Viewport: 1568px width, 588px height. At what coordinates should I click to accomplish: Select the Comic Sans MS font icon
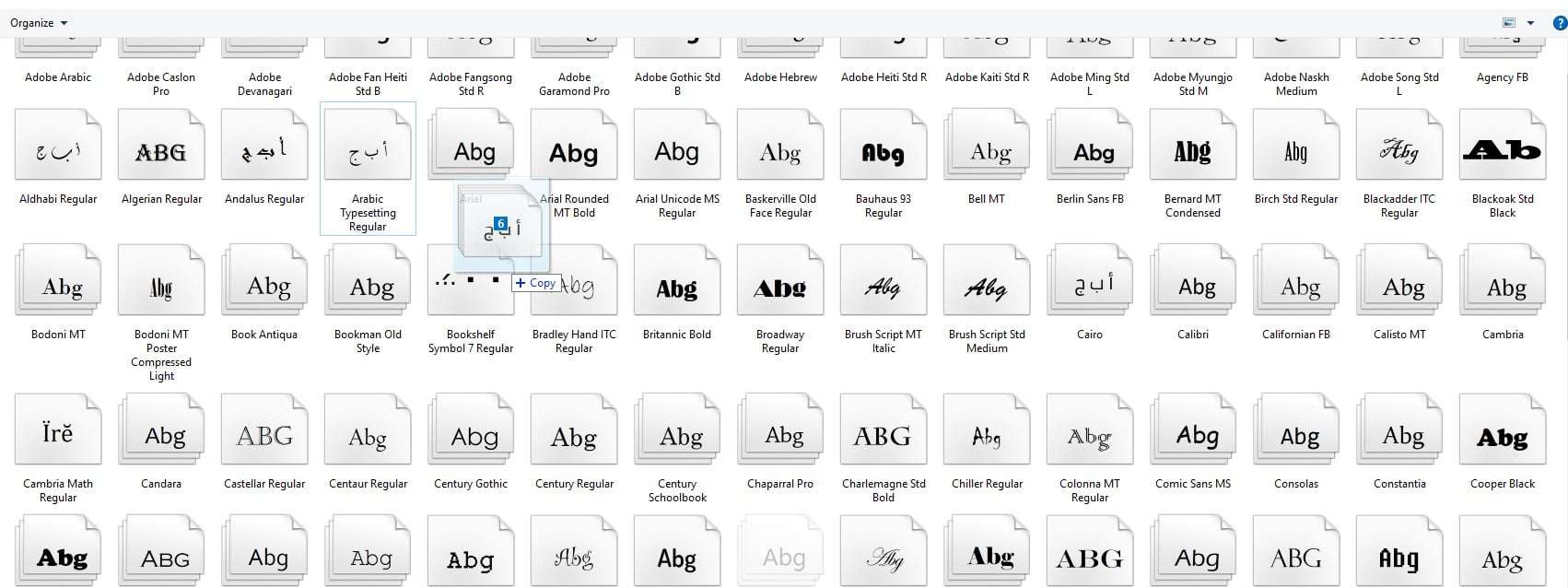pyautogui.click(x=1193, y=429)
